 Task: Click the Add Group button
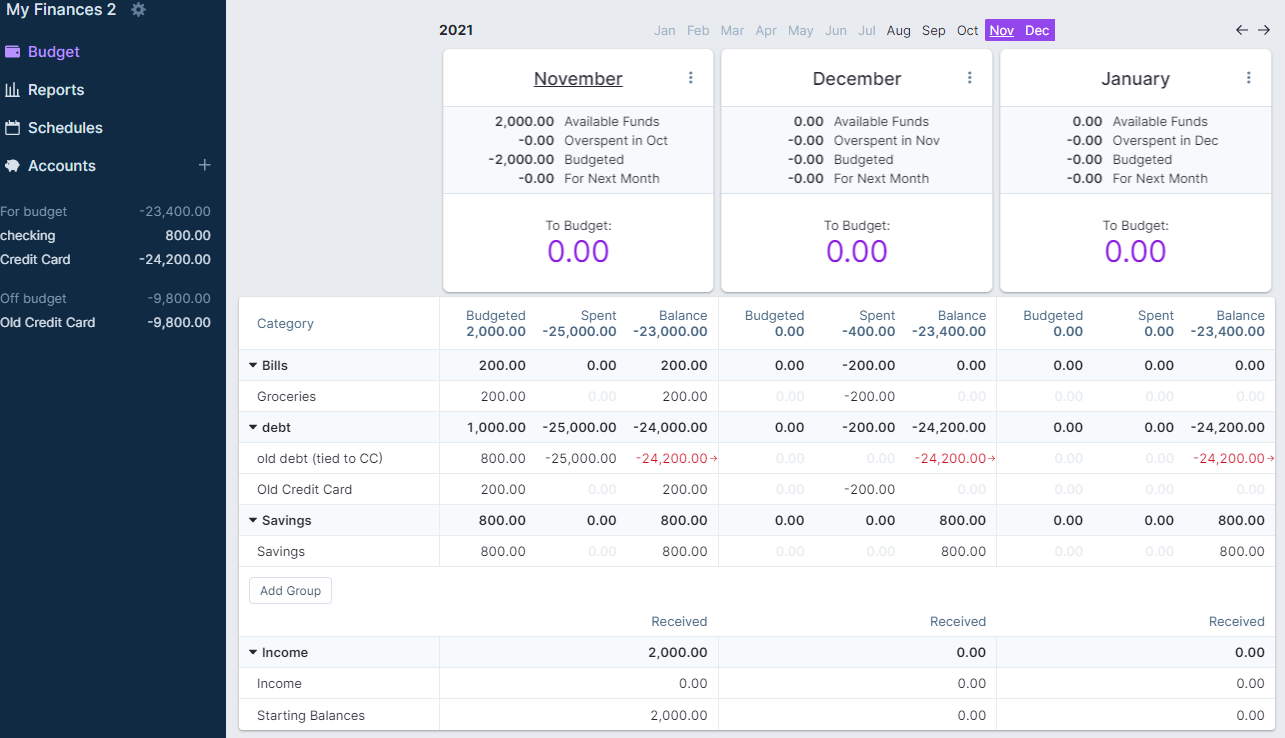pos(290,591)
